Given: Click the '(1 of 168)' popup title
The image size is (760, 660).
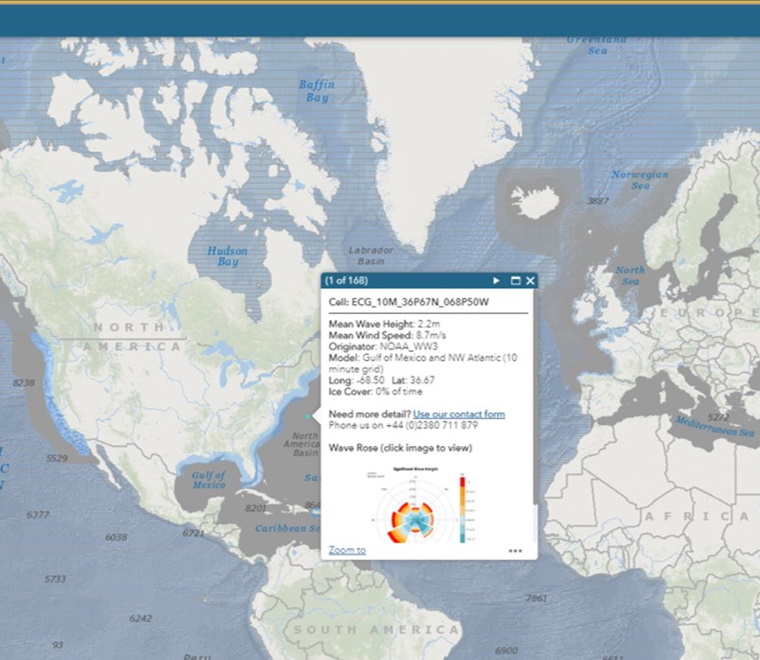Looking at the screenshot, I should point(348,281).
